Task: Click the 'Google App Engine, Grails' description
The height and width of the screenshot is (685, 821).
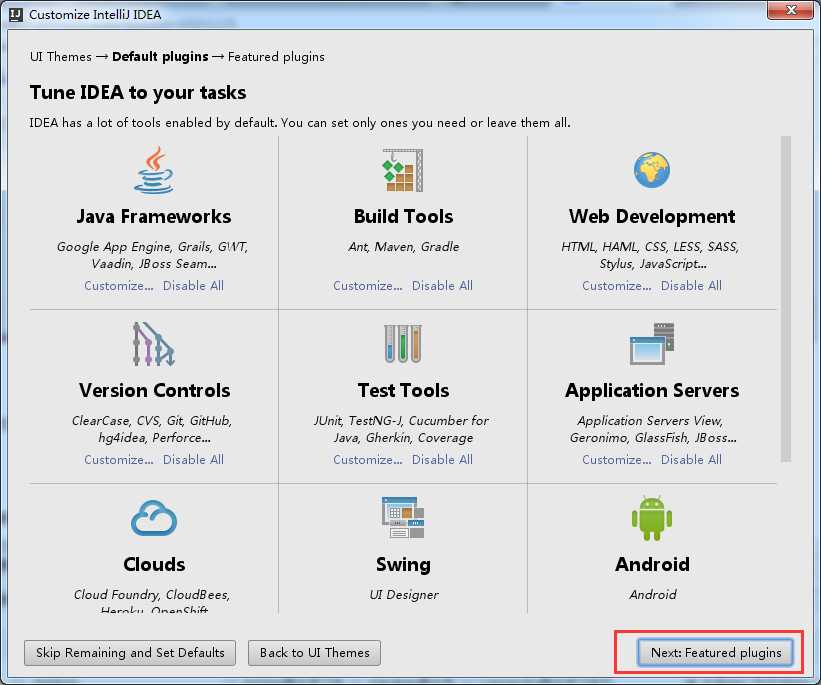Action: click(152, 255)
